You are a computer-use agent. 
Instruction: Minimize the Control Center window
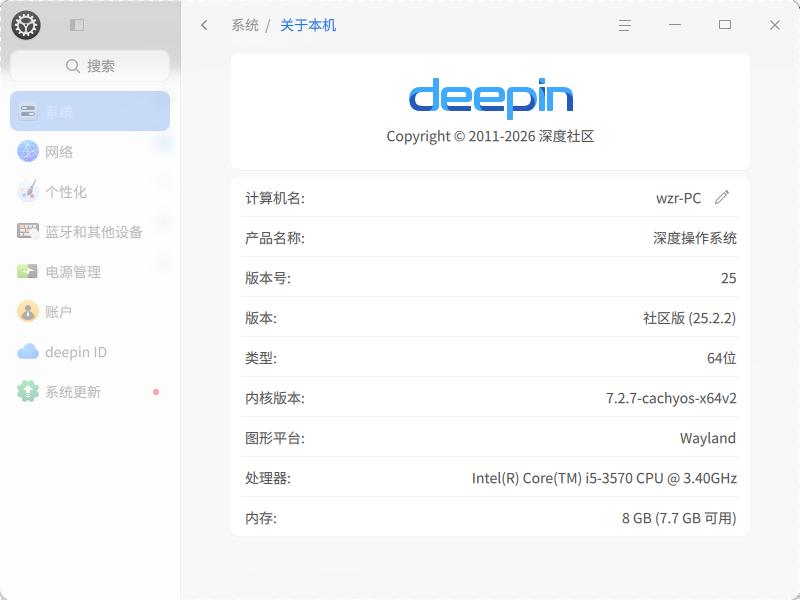point(675,25)
